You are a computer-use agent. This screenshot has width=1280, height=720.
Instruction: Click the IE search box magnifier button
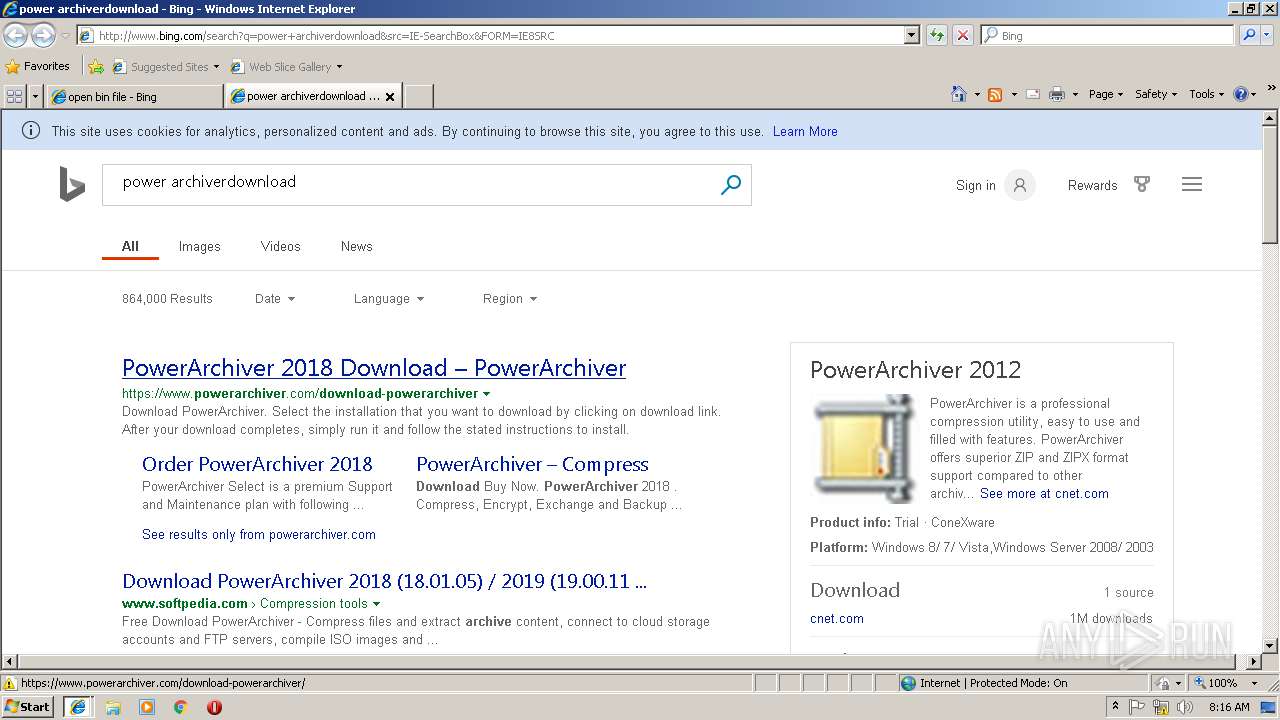[x=1249, y=35]
